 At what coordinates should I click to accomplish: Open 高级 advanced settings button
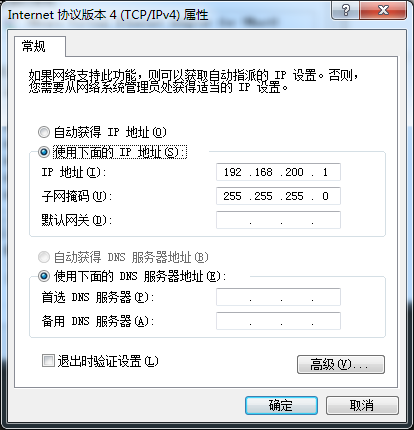pos(341,364)
